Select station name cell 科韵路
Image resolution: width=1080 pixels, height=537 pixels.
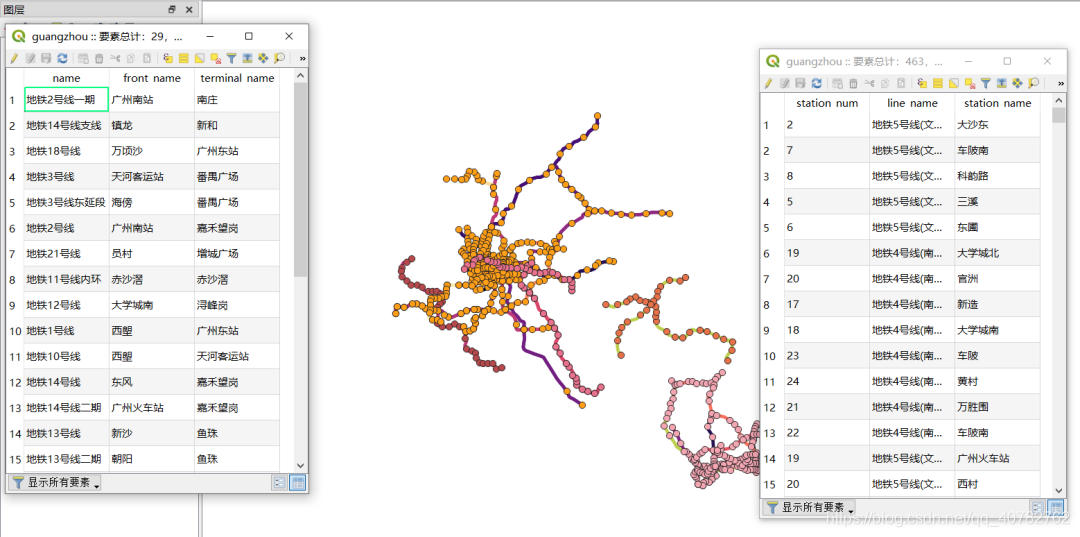[x=997, y=176]
